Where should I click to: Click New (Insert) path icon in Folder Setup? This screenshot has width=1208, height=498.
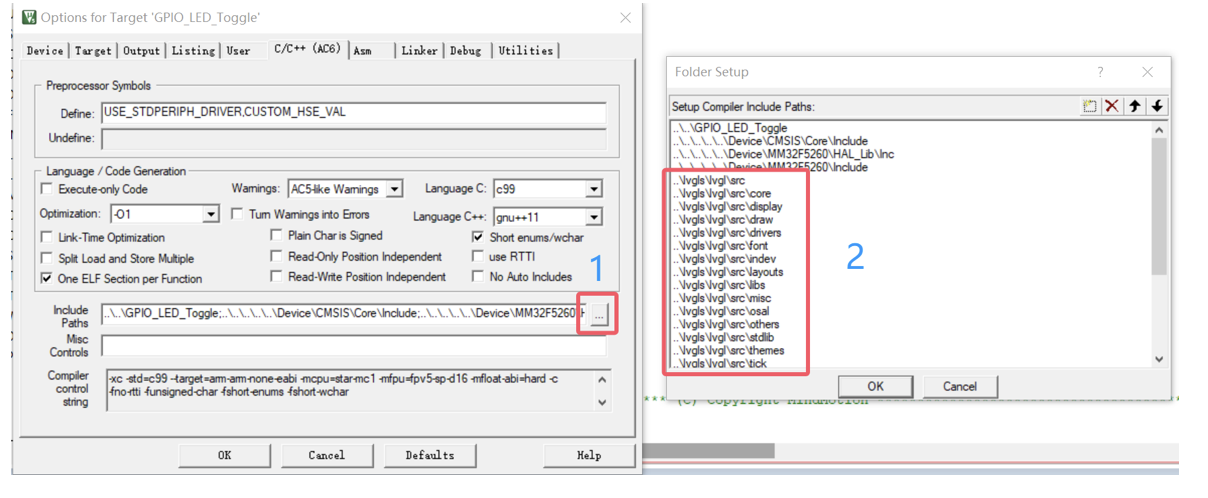[1090, 106]
